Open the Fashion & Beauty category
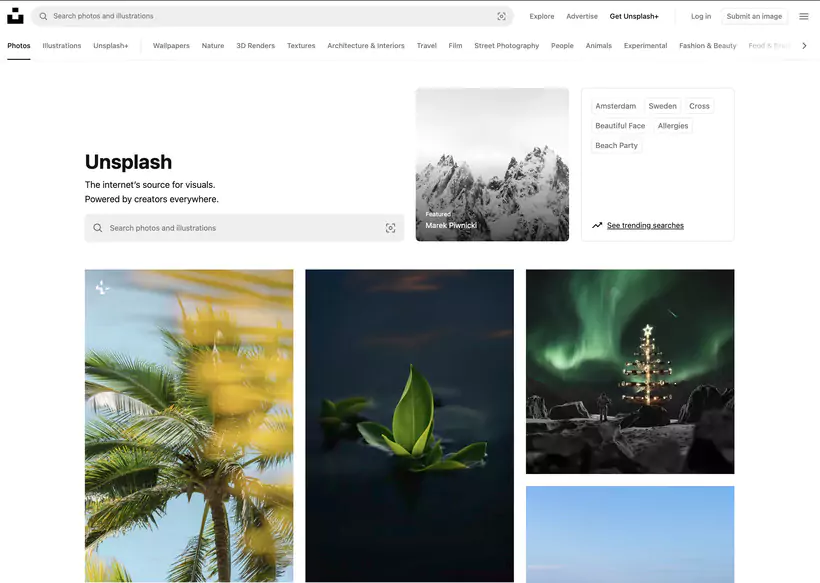The height and width of the screenshot is (583, 820). [708, 45]
